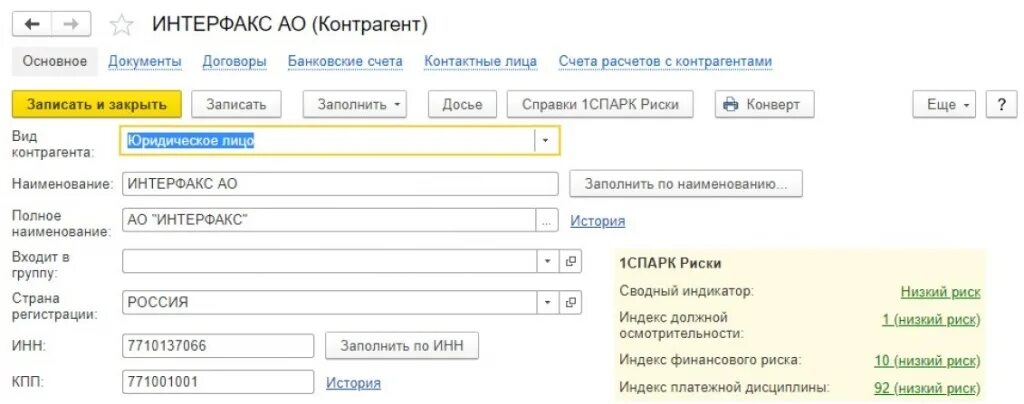Go back with the left arrow button
Image resolution: width=1024 pixels, height=404 pixels.
coord(32,25)
